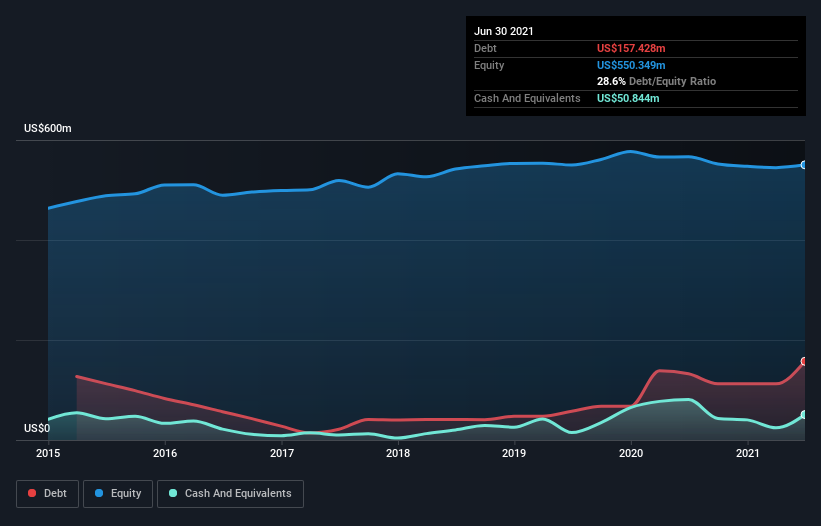Screen dimensions: 821x526
Task: Click the US$600m y-axis label
Action: coord(48,128)
